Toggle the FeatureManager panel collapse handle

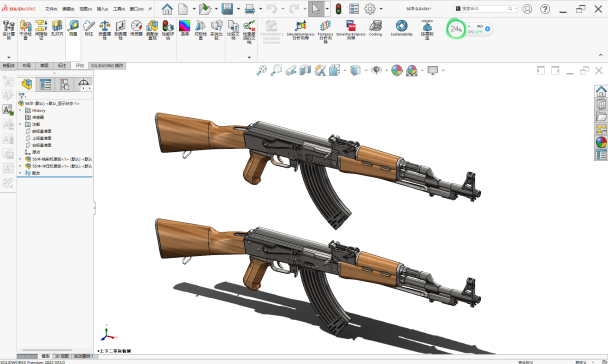pyautogui.click(x=94, y=208)
